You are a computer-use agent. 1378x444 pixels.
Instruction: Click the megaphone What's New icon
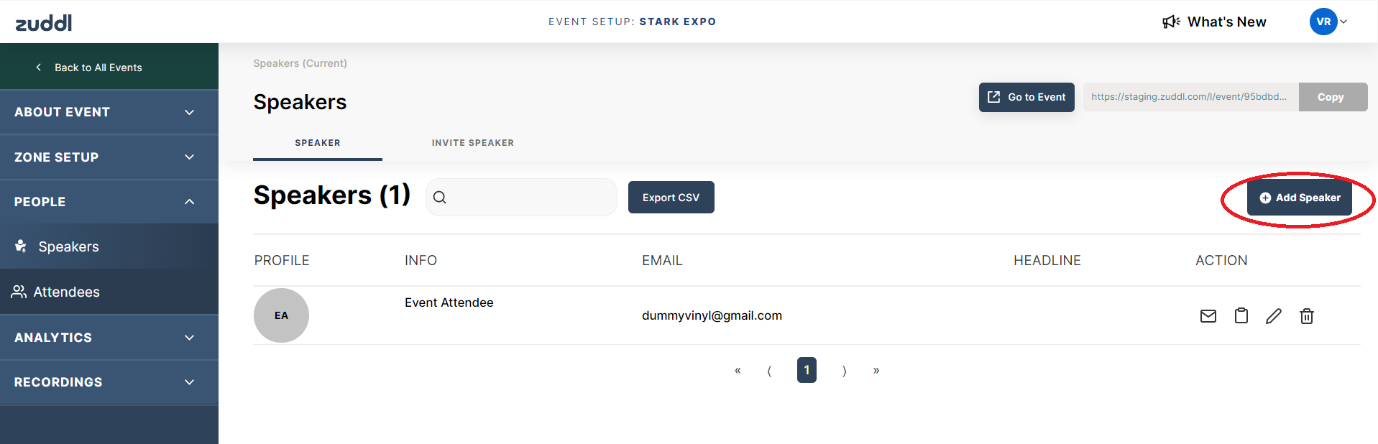[1171, 22]
